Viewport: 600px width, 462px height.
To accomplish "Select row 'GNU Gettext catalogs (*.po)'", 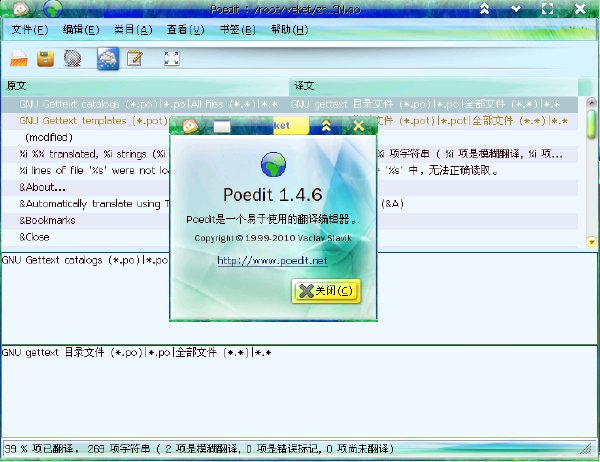I will click(290, 104).
